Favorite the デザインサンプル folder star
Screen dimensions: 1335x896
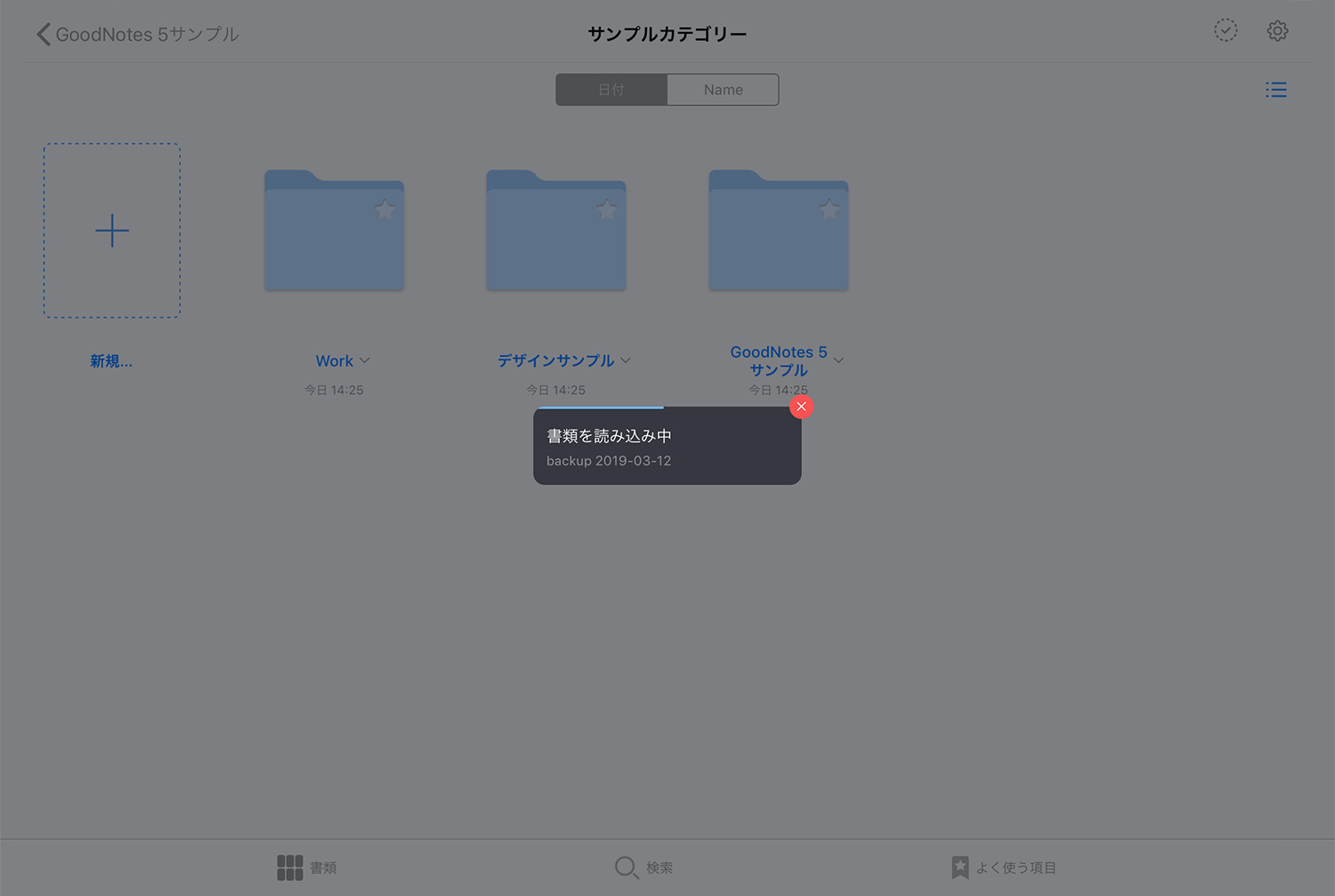coord(607,210)
